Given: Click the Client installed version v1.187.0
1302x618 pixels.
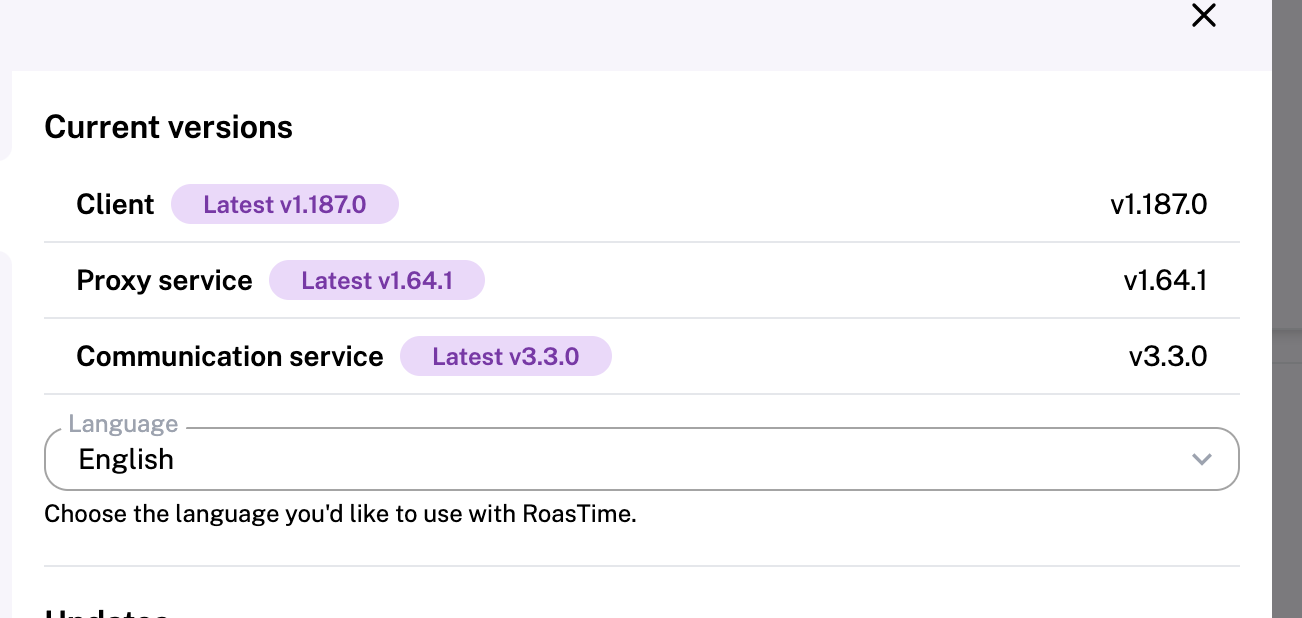Looking at the screenshot, I should (x=1158, y=205).
